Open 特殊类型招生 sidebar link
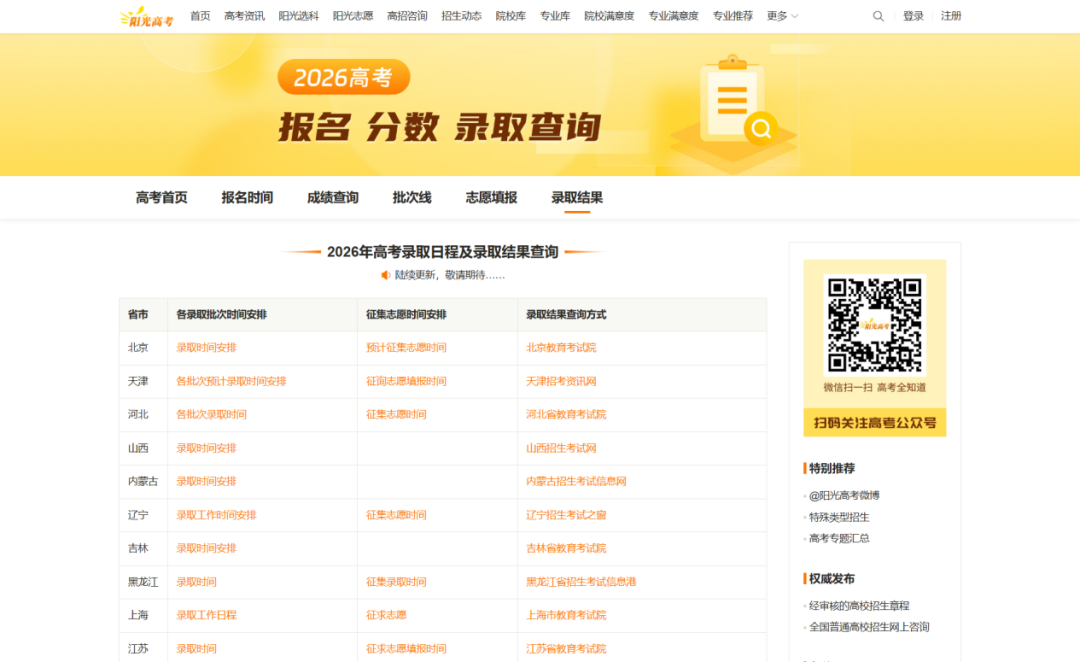Screen dimensions: 1080x662 [x=839, y=517]
